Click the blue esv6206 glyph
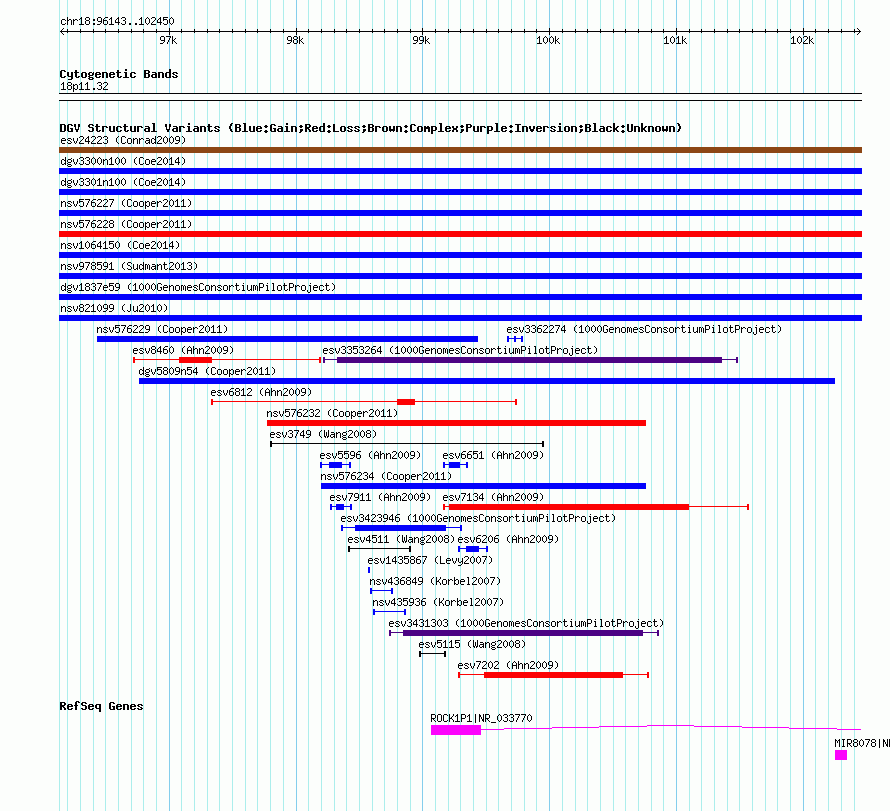This screenshot has height=811, width=890. point(473,549)
